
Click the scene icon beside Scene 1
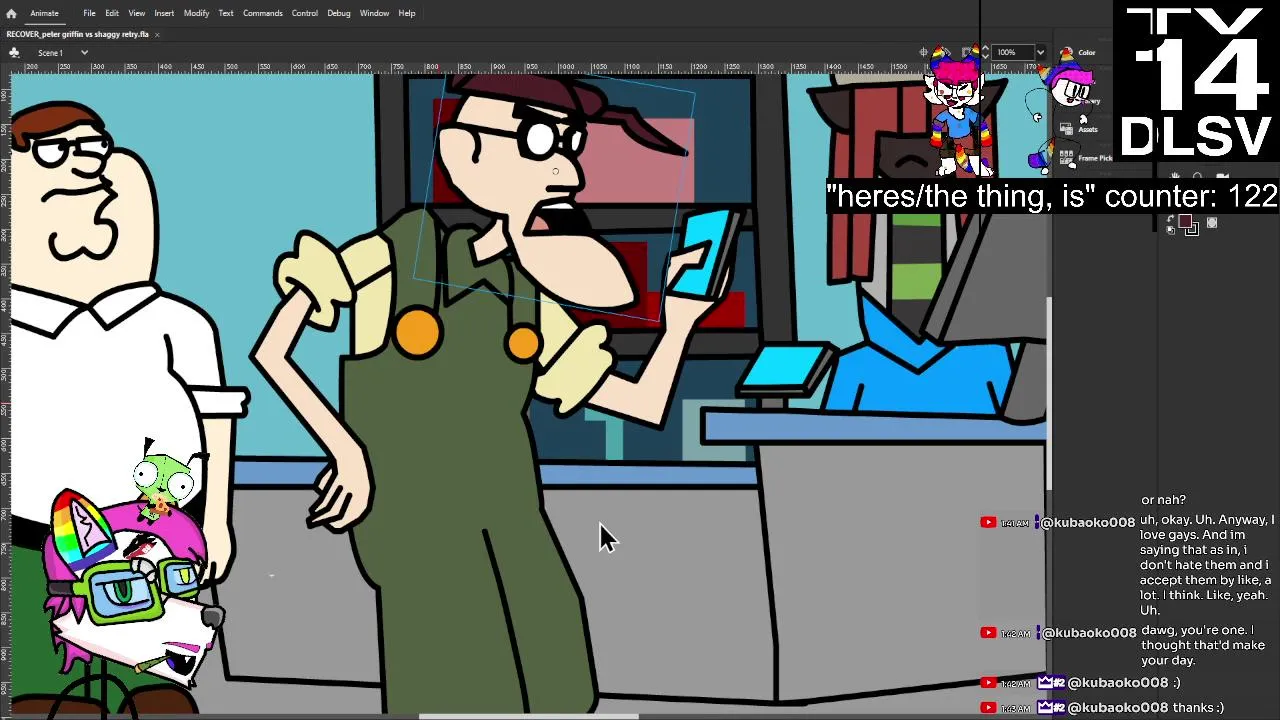coord(14,52)
